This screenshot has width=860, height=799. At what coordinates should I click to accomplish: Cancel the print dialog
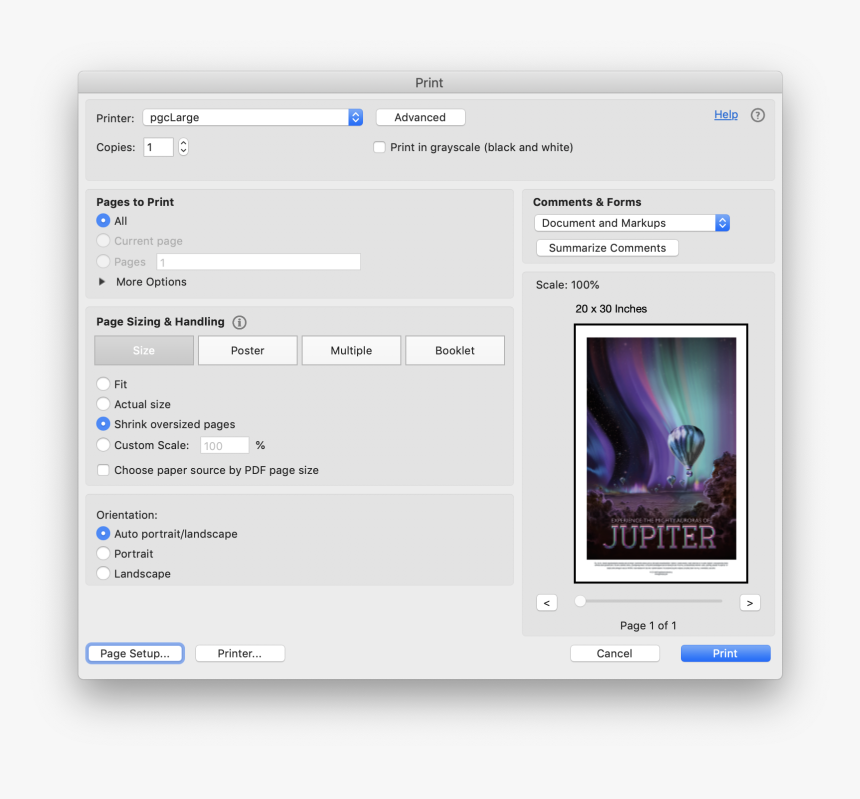[x=615, y=653]
